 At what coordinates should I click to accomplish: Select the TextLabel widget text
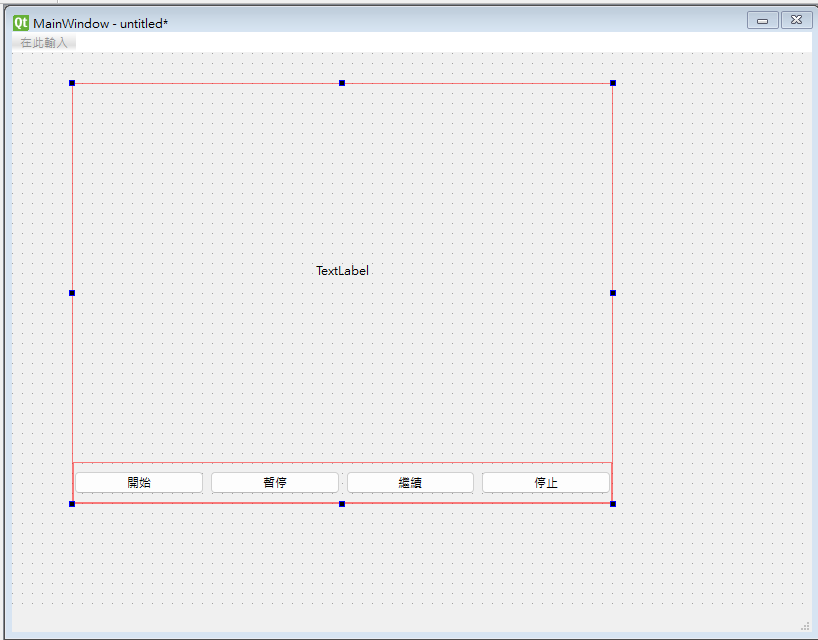pyautogui.click(x=342, y=271)
